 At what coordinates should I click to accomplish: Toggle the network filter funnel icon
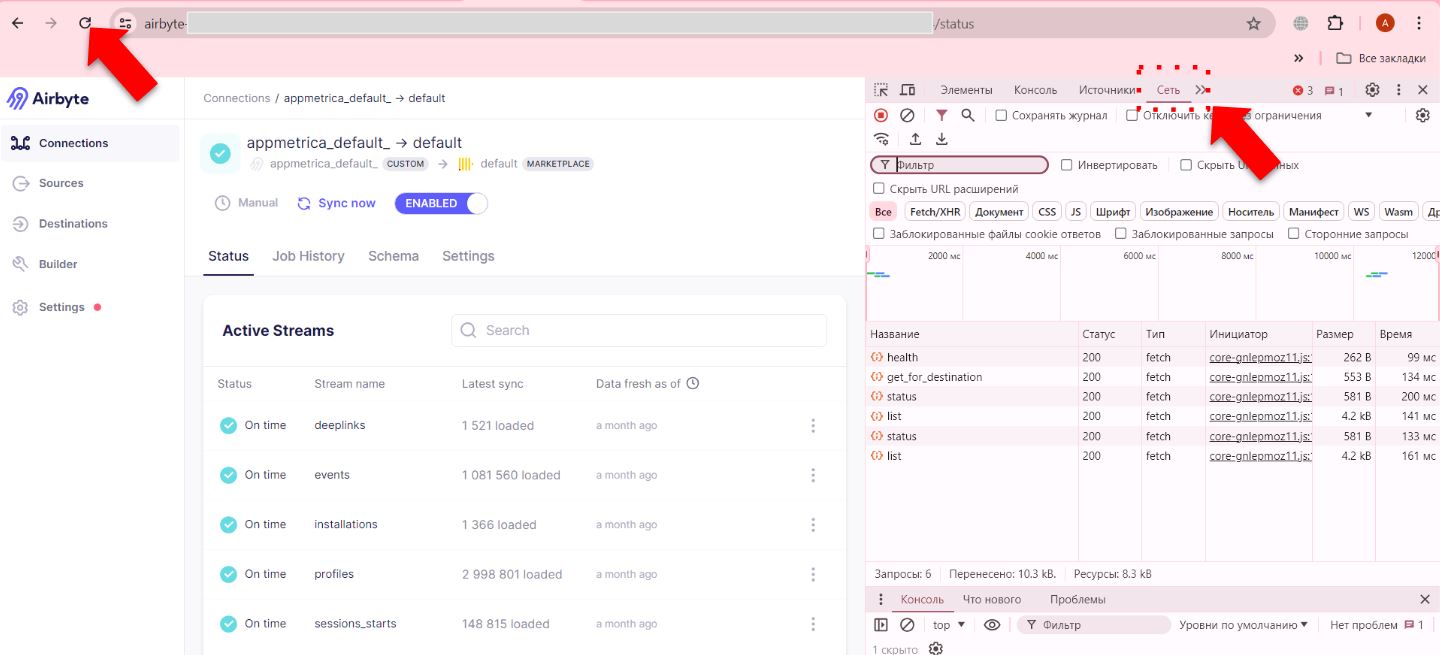pyautogui.click(x=941, y=115)
